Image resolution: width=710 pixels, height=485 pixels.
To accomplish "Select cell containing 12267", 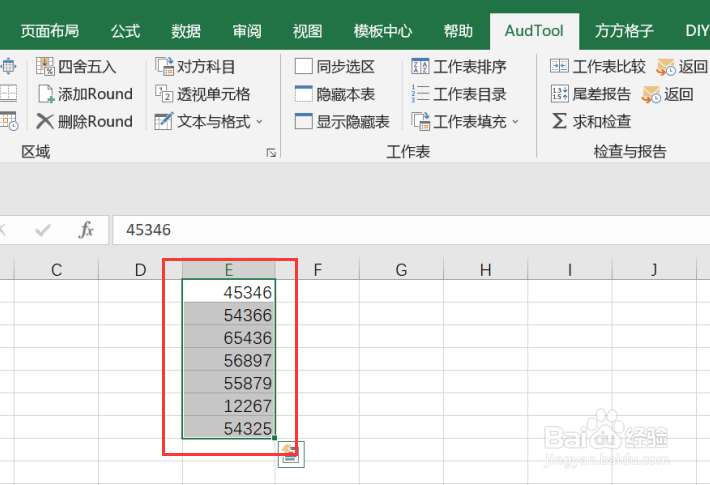I will point(229,405).
